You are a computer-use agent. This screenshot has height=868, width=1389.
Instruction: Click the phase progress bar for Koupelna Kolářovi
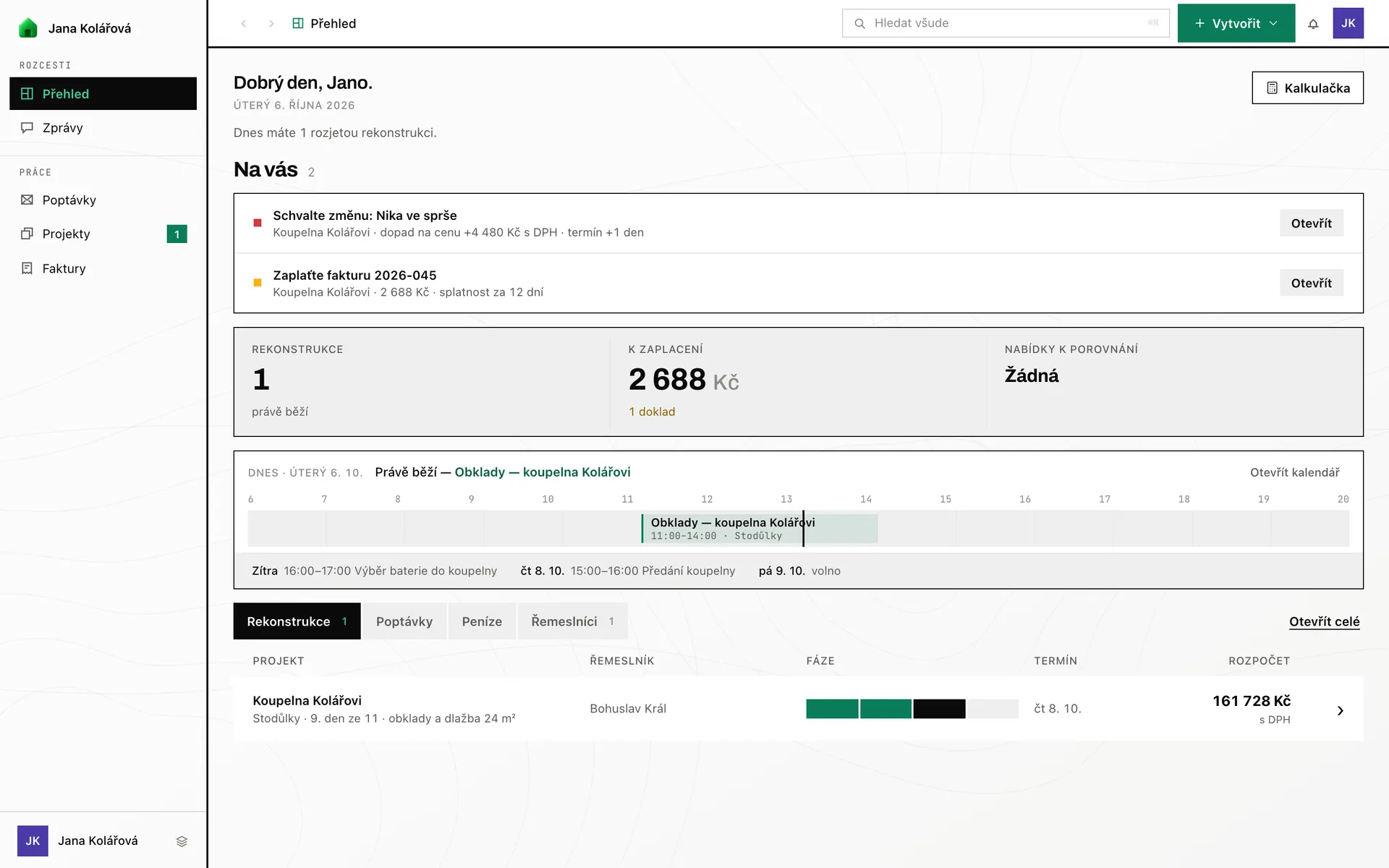point(912,709)
